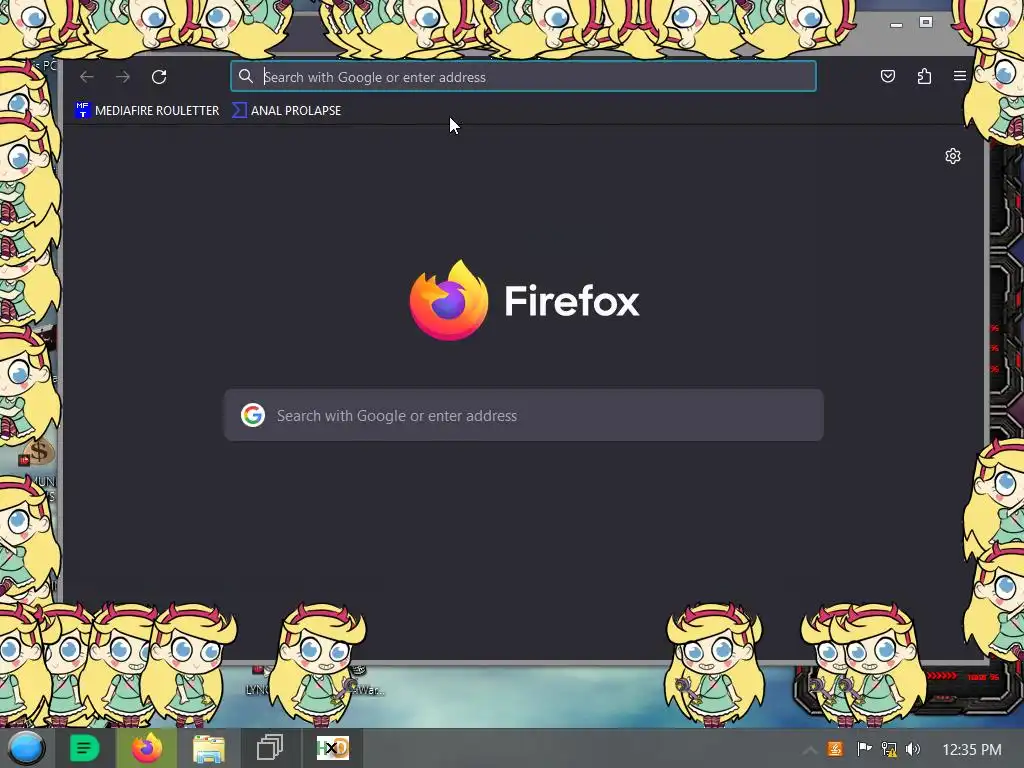Show hidden tray icons chevron

click(809, 750)
